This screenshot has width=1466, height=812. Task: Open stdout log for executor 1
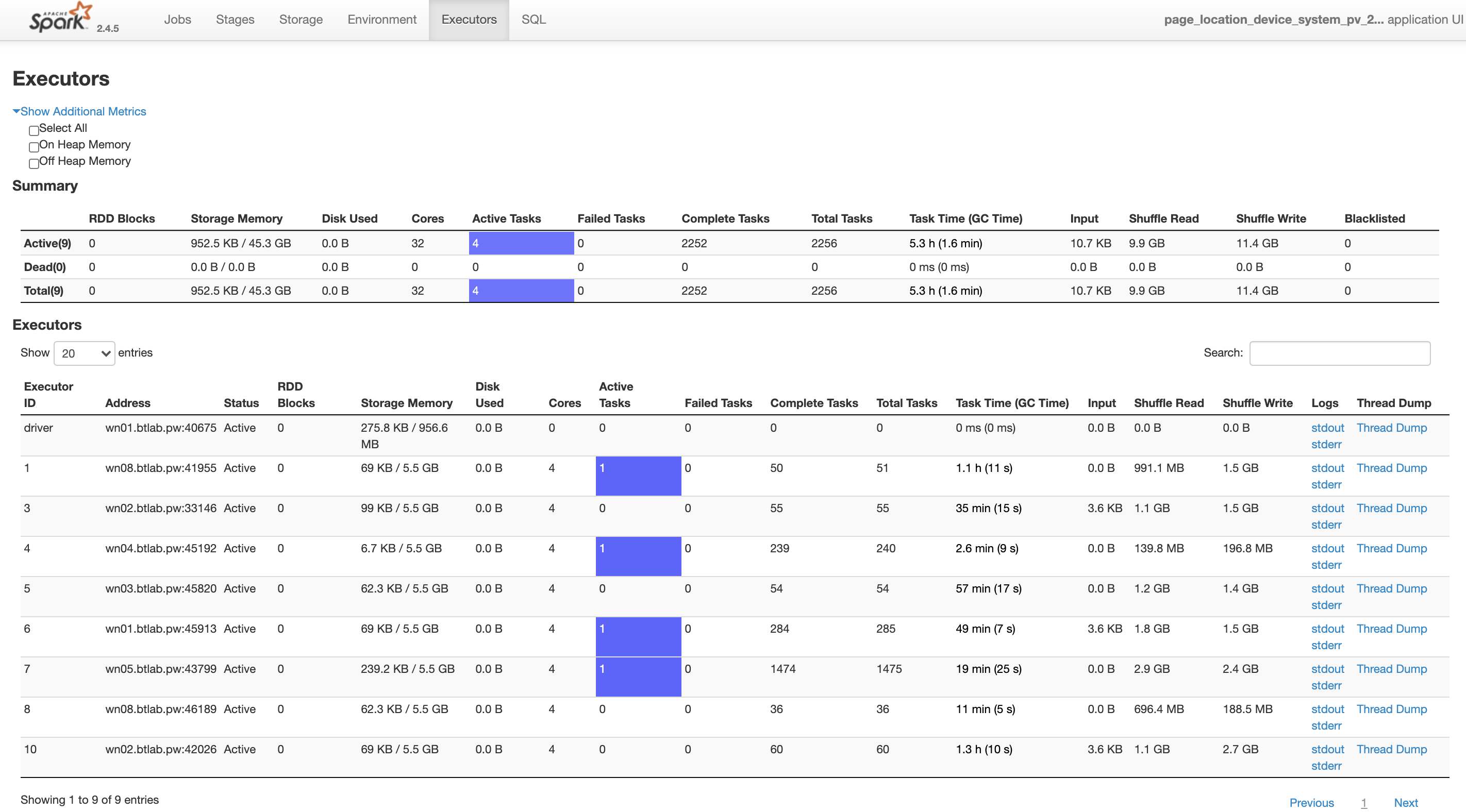point(1327,468)
